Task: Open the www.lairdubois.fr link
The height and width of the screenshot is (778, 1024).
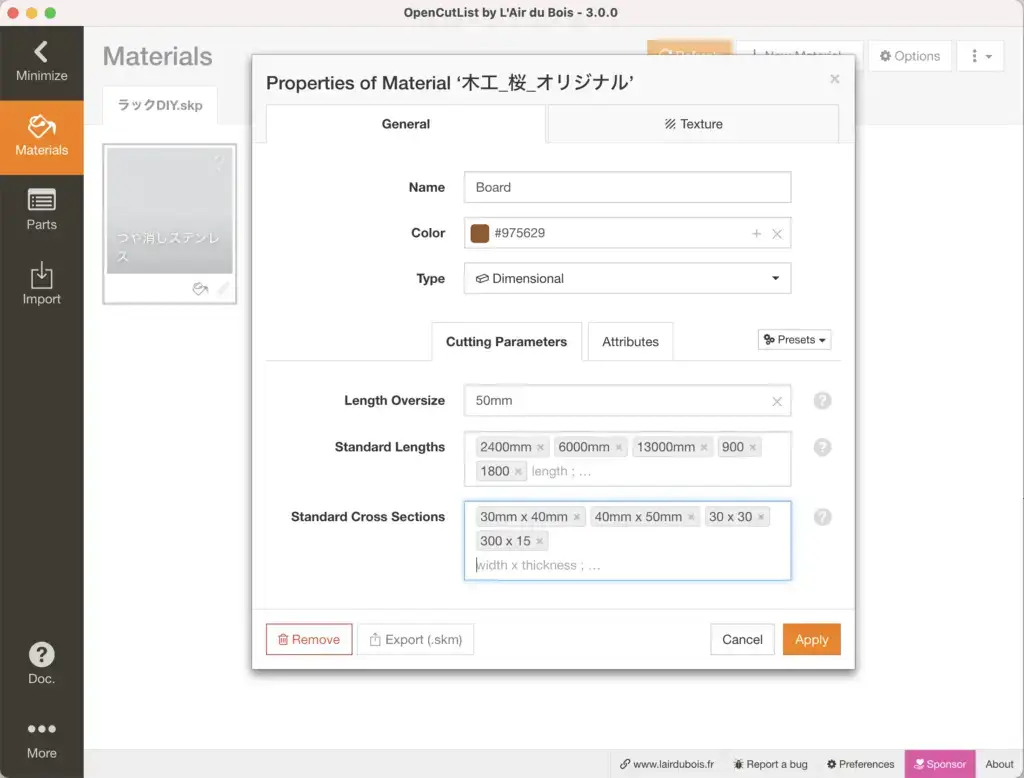Action: tap(667, 764)
